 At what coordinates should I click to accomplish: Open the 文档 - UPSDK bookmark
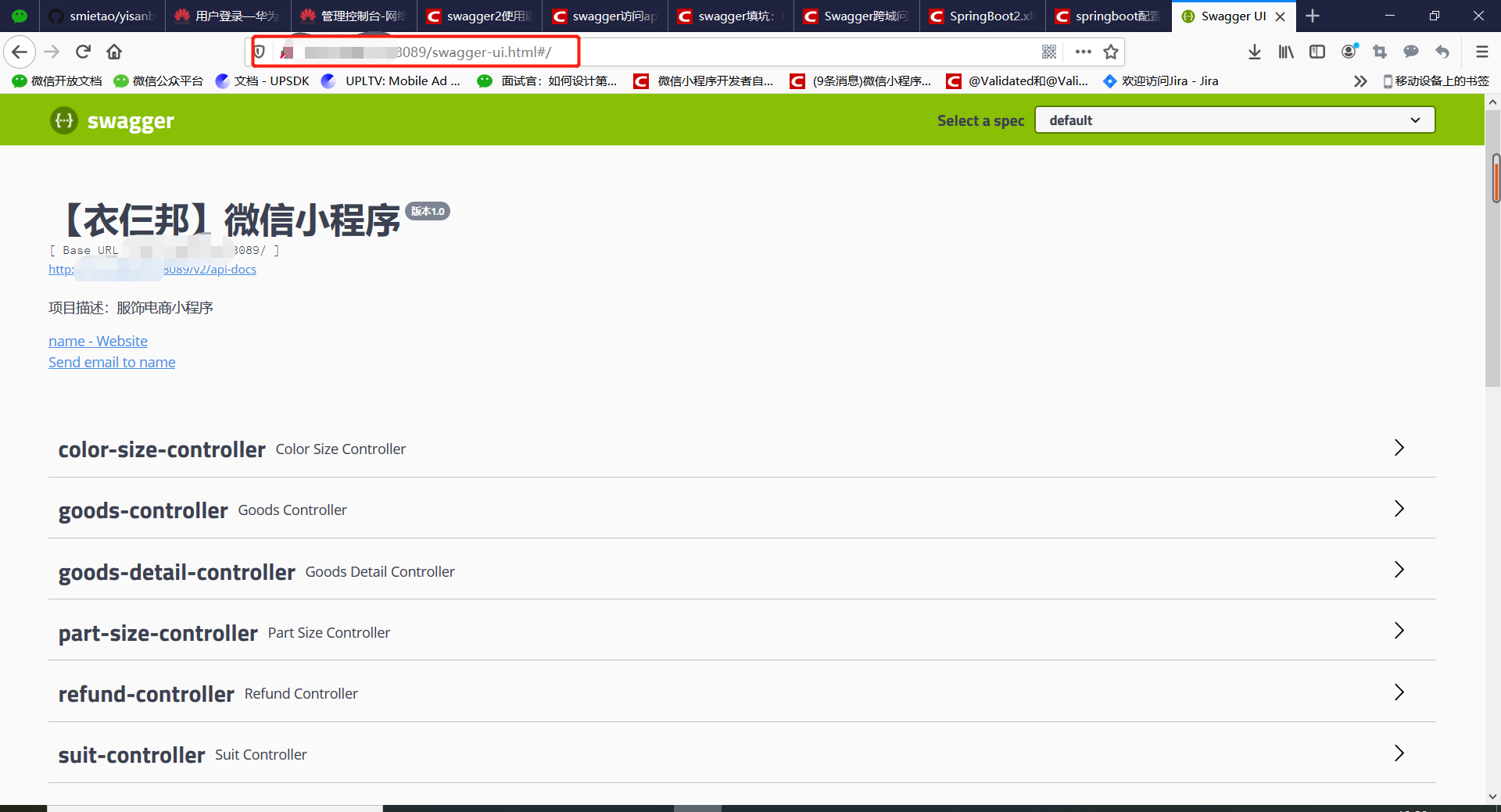point(263,81)
